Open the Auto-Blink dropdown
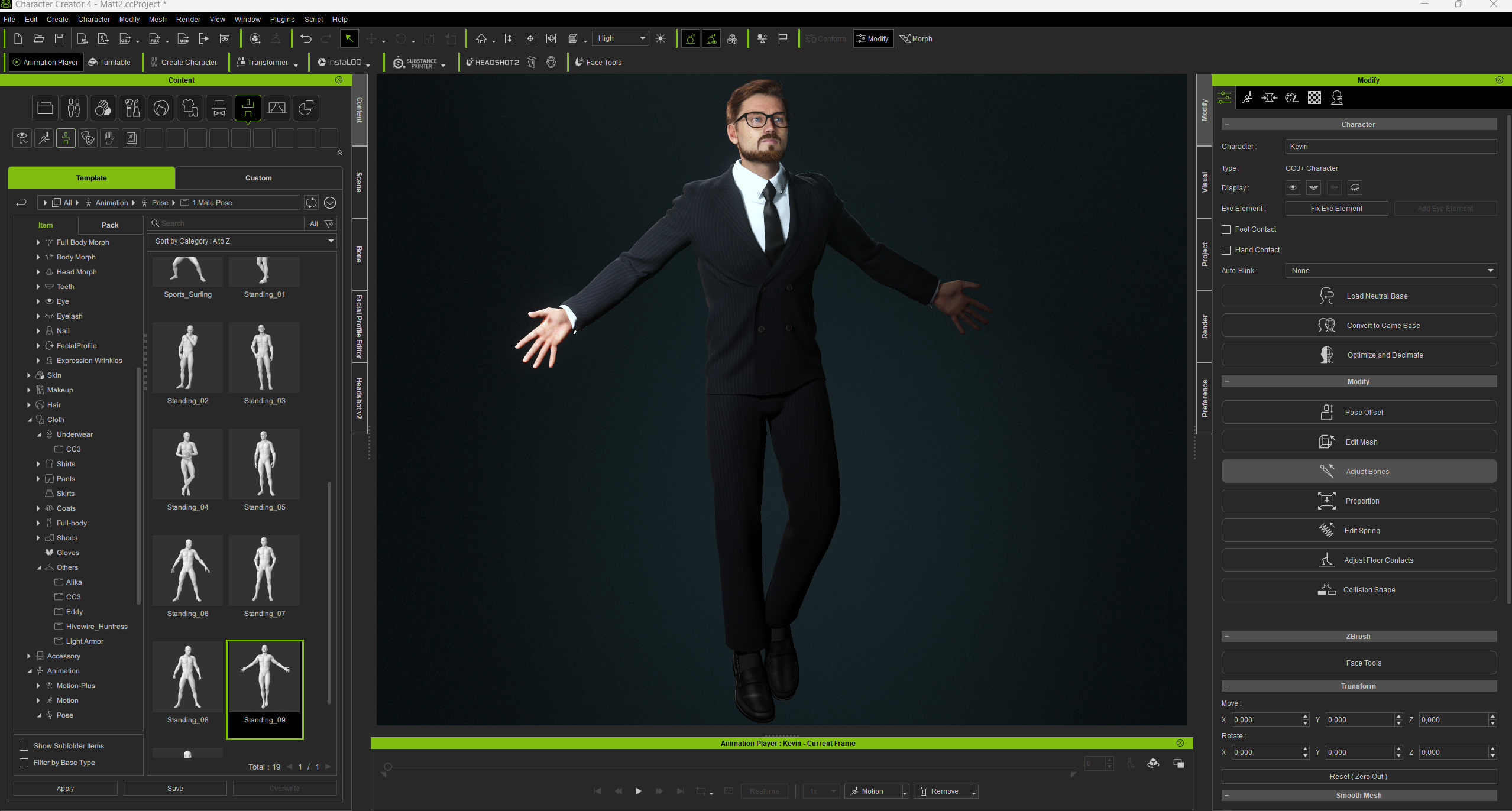This screenshot has width=1512, height=811. [x=1391, y=271]
